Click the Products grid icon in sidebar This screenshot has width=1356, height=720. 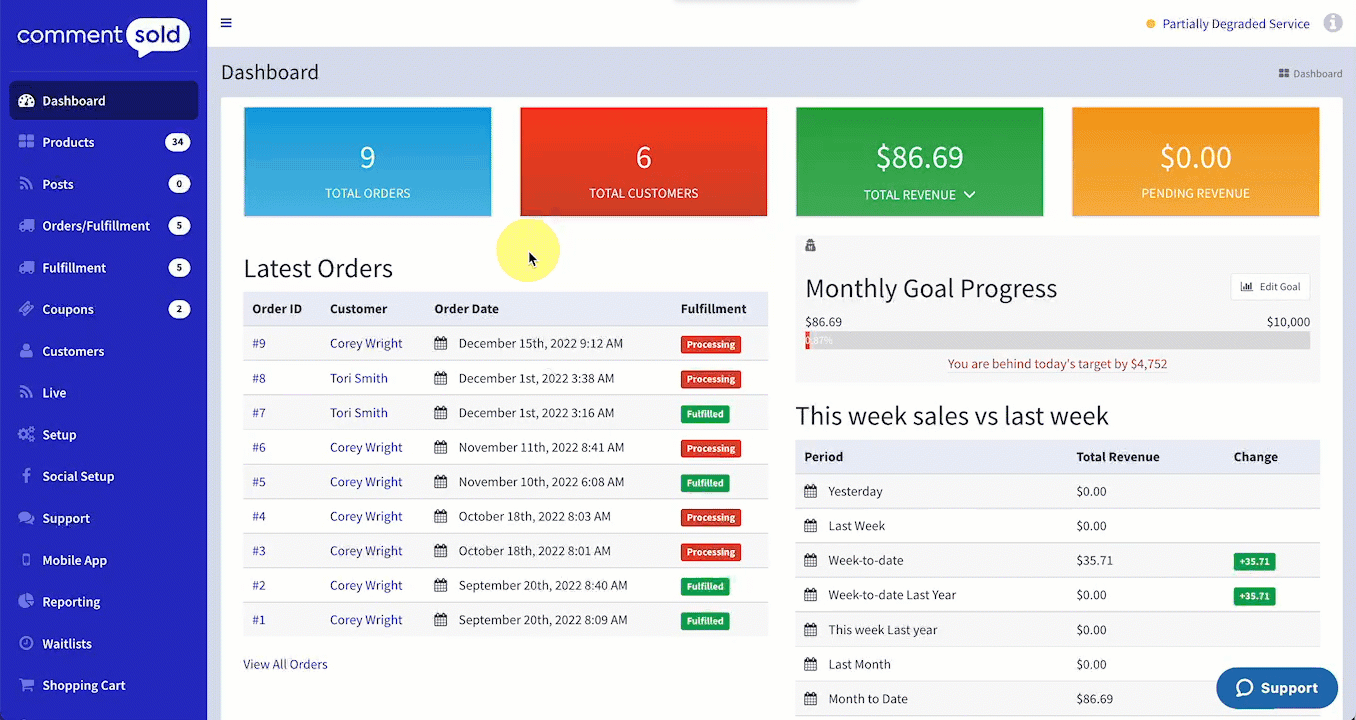[x=26, y=142]
